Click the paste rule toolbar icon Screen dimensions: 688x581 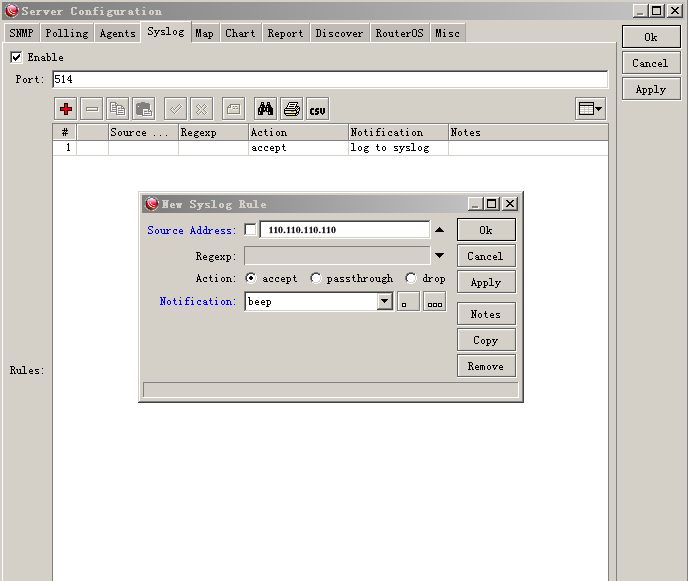pos(143,109)
